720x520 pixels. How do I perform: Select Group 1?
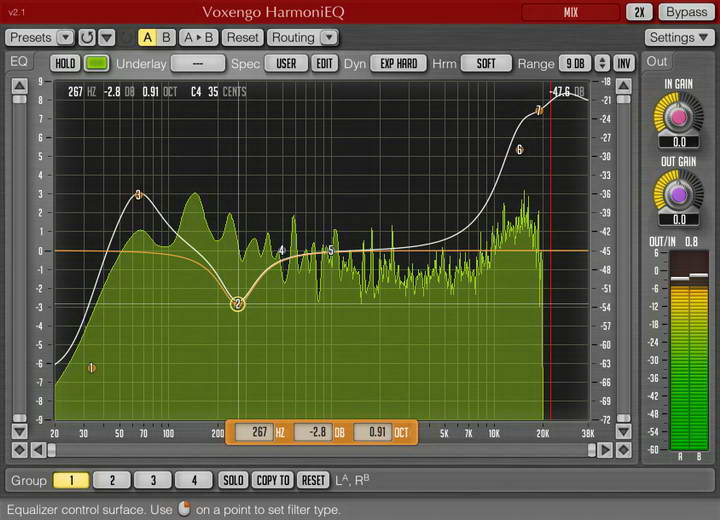[71, 480]
